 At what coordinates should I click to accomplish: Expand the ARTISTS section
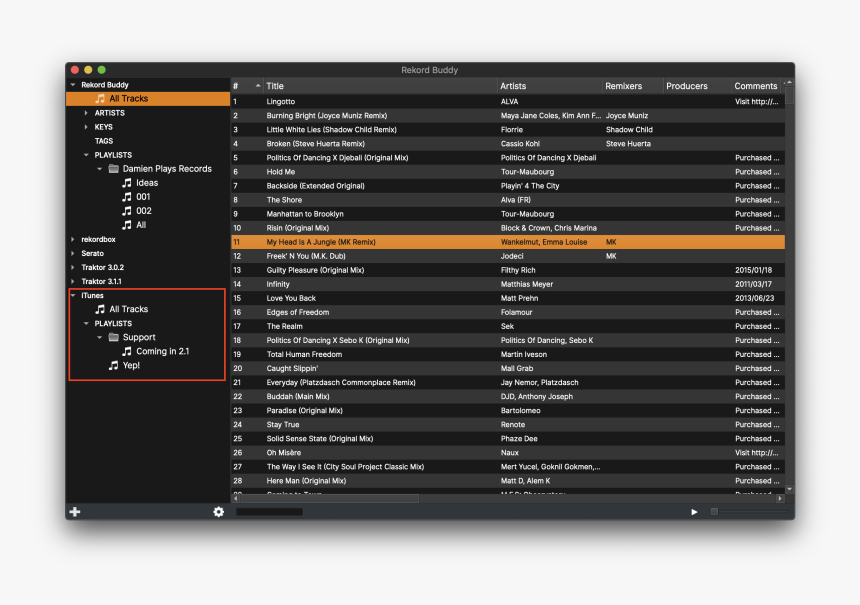click(84, 112)
